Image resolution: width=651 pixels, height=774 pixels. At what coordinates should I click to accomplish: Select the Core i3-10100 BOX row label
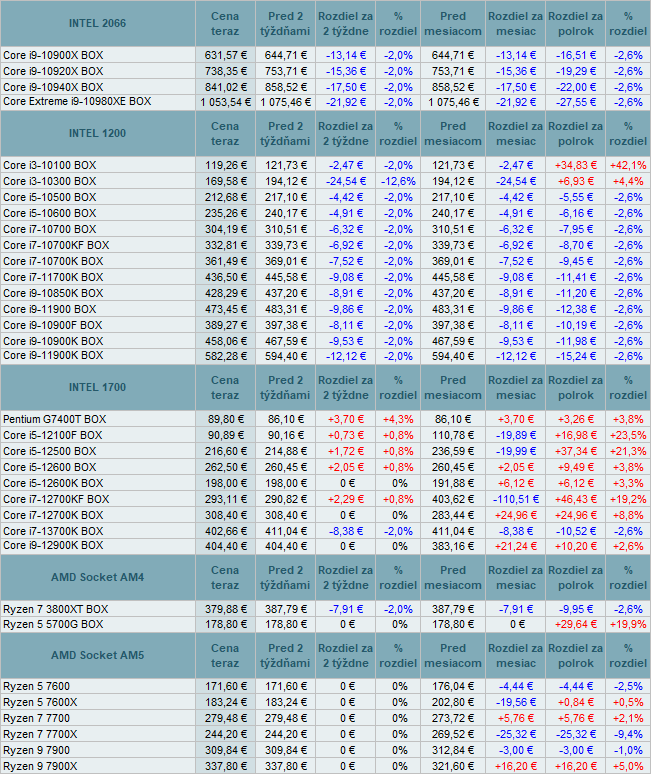pos(49,165)
